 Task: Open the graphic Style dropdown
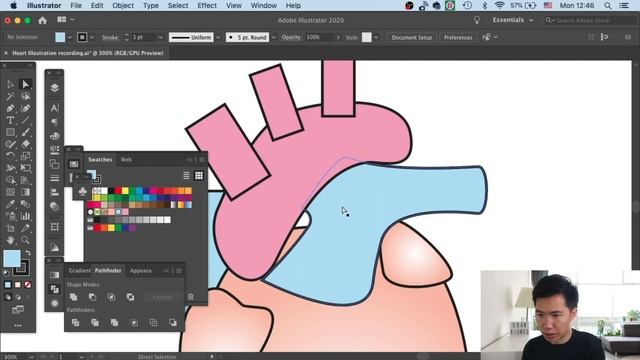376,37
